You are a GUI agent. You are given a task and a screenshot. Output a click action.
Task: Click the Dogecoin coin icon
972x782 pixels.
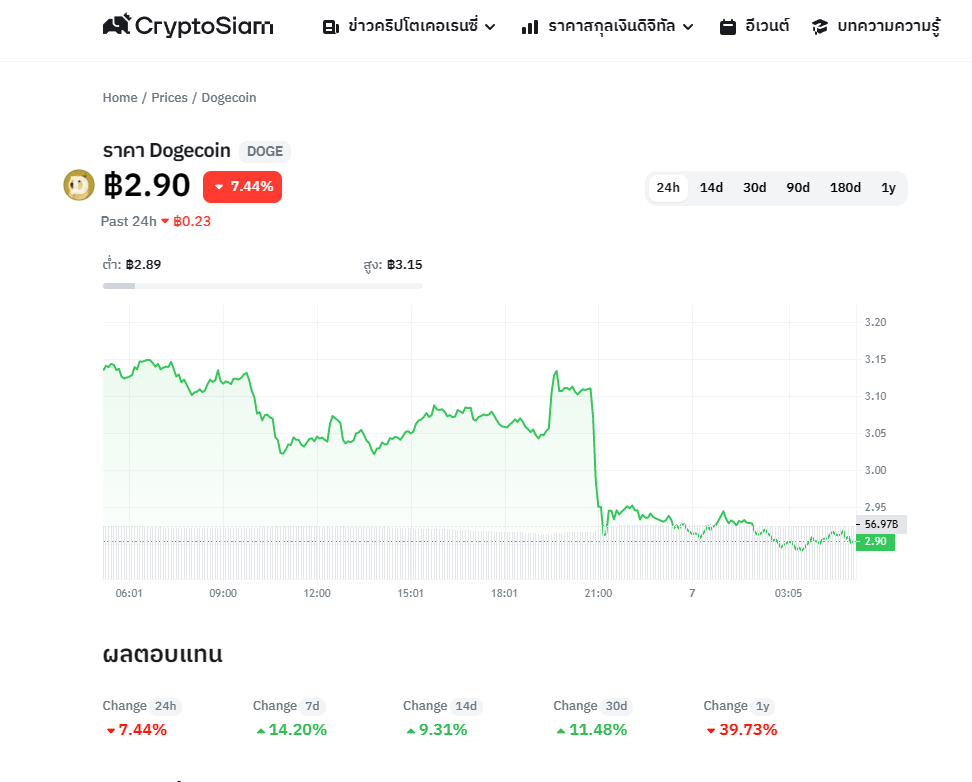coord(79,185)
